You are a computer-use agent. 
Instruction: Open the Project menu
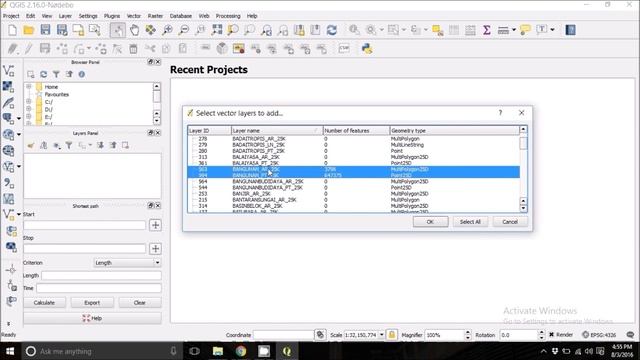point(11,16)
